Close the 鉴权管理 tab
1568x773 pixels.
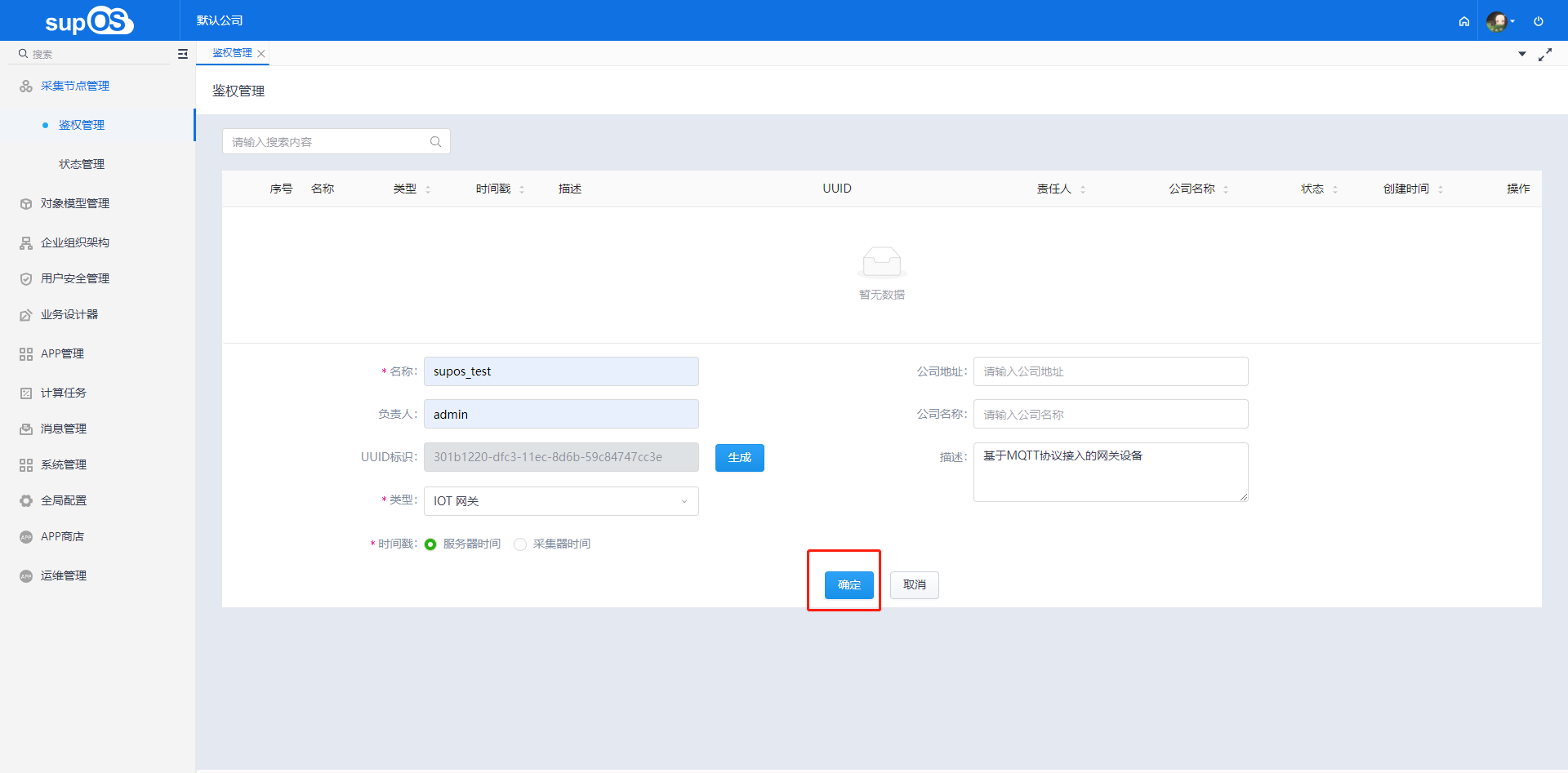(261, 54)
